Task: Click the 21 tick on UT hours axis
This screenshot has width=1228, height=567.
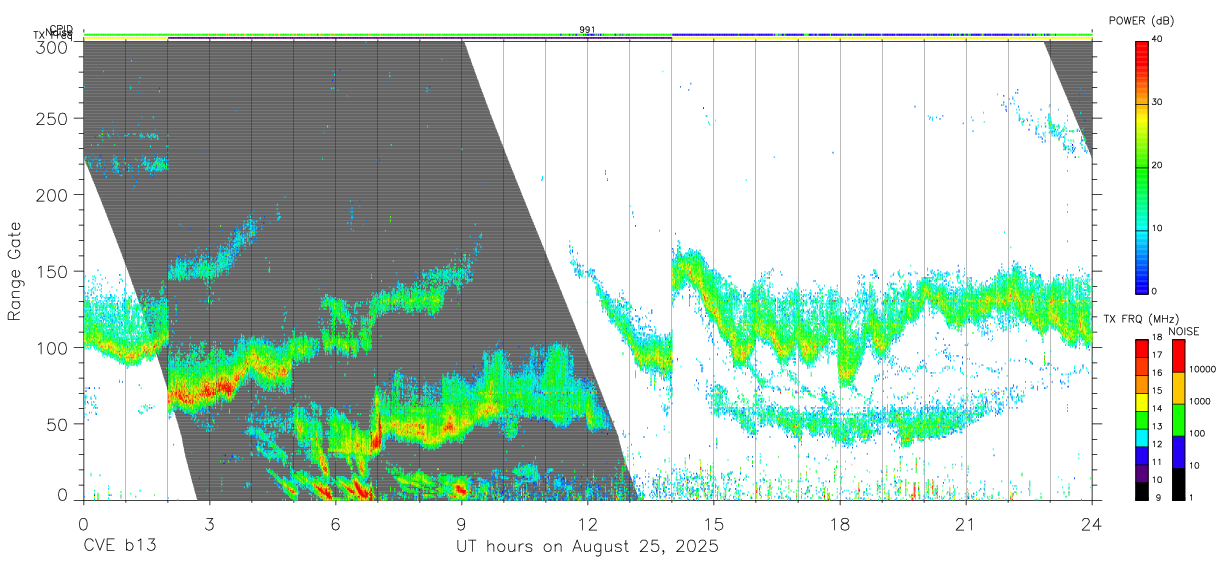Action: [x=966, y=524]
